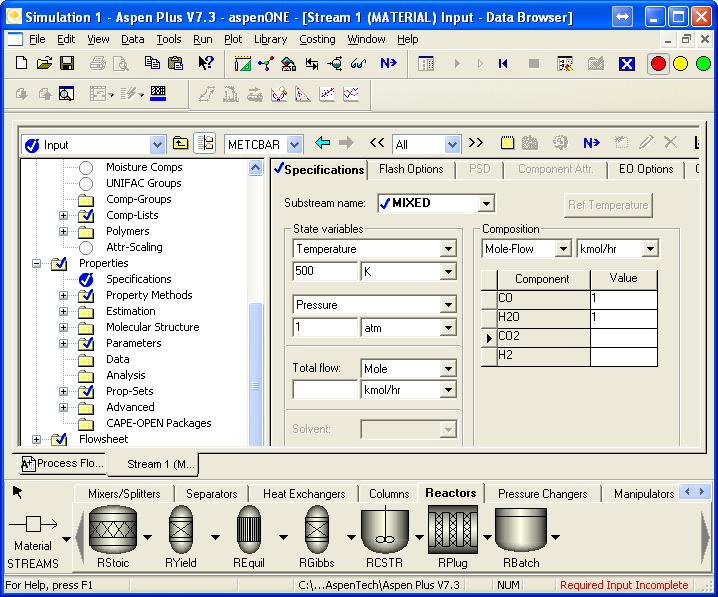718x597 pixels.
Task: Click the CO2 value cell
Action: point(624,336)
